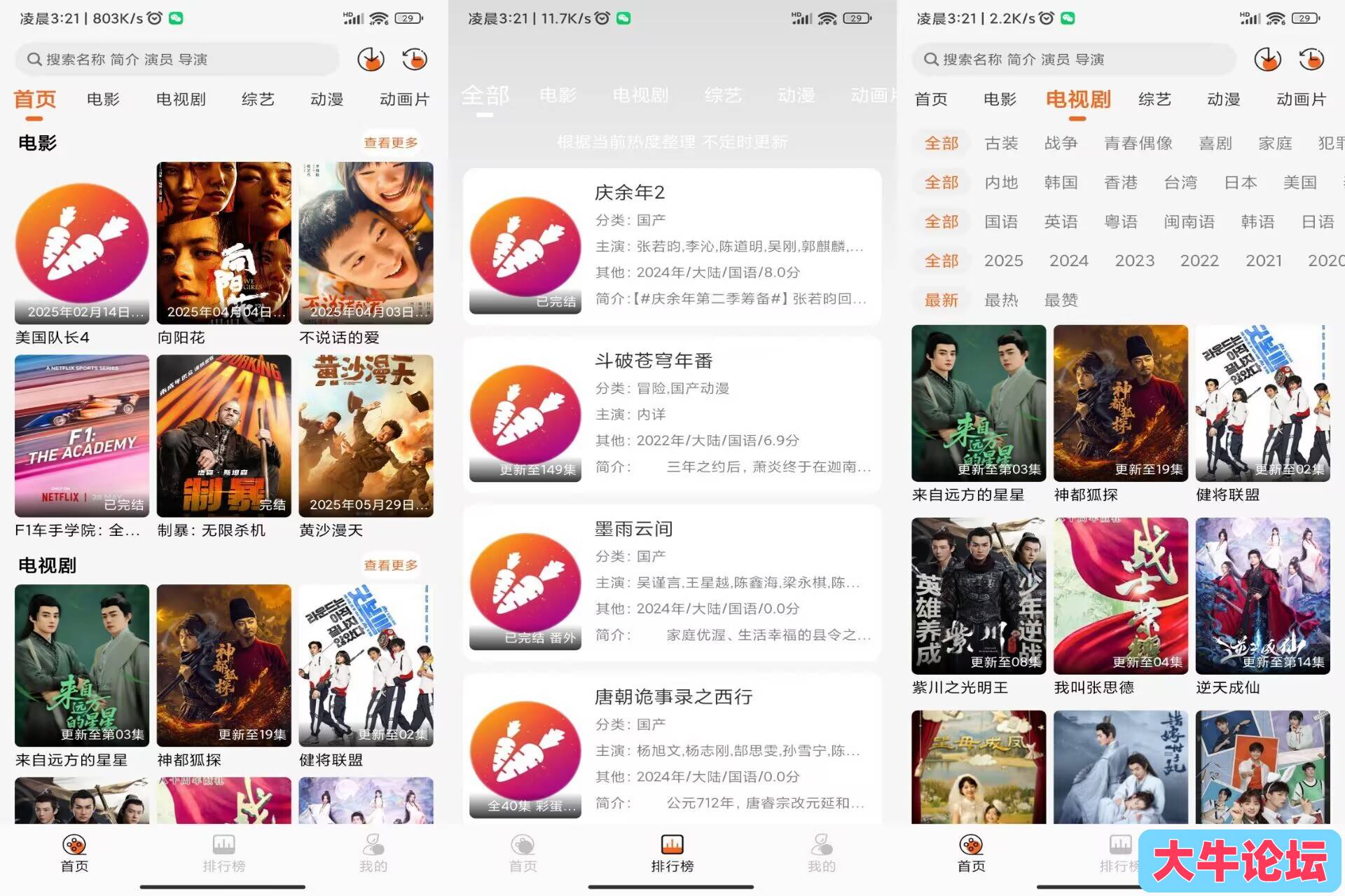Viewport: 1345px width, 896px height.
Task: Focus the search field in right screen
Action: 1074,60
